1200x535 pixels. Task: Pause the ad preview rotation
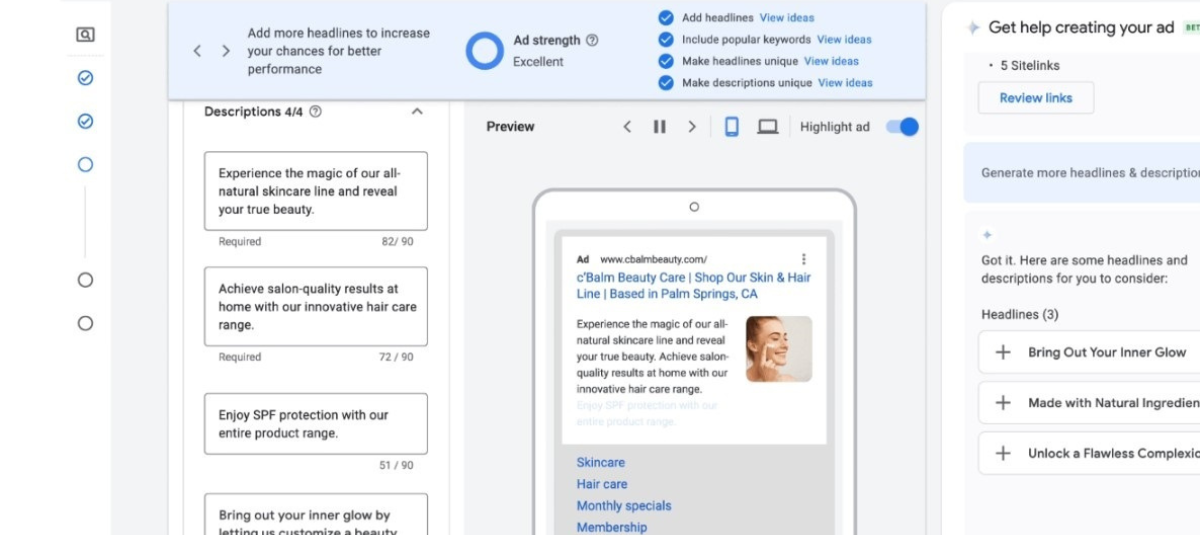[659, 127]
